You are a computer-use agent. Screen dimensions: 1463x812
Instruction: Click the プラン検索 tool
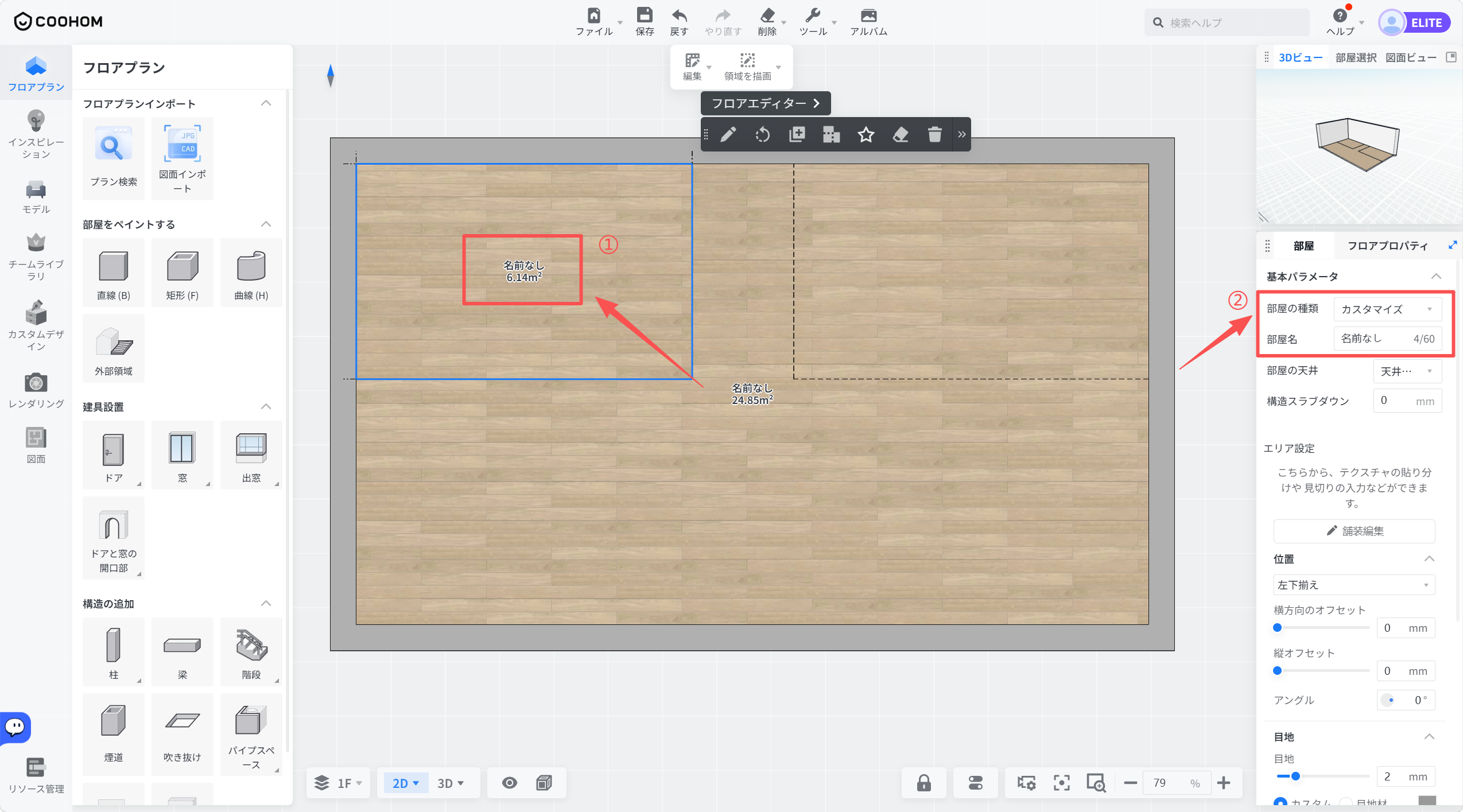[114, 158]
